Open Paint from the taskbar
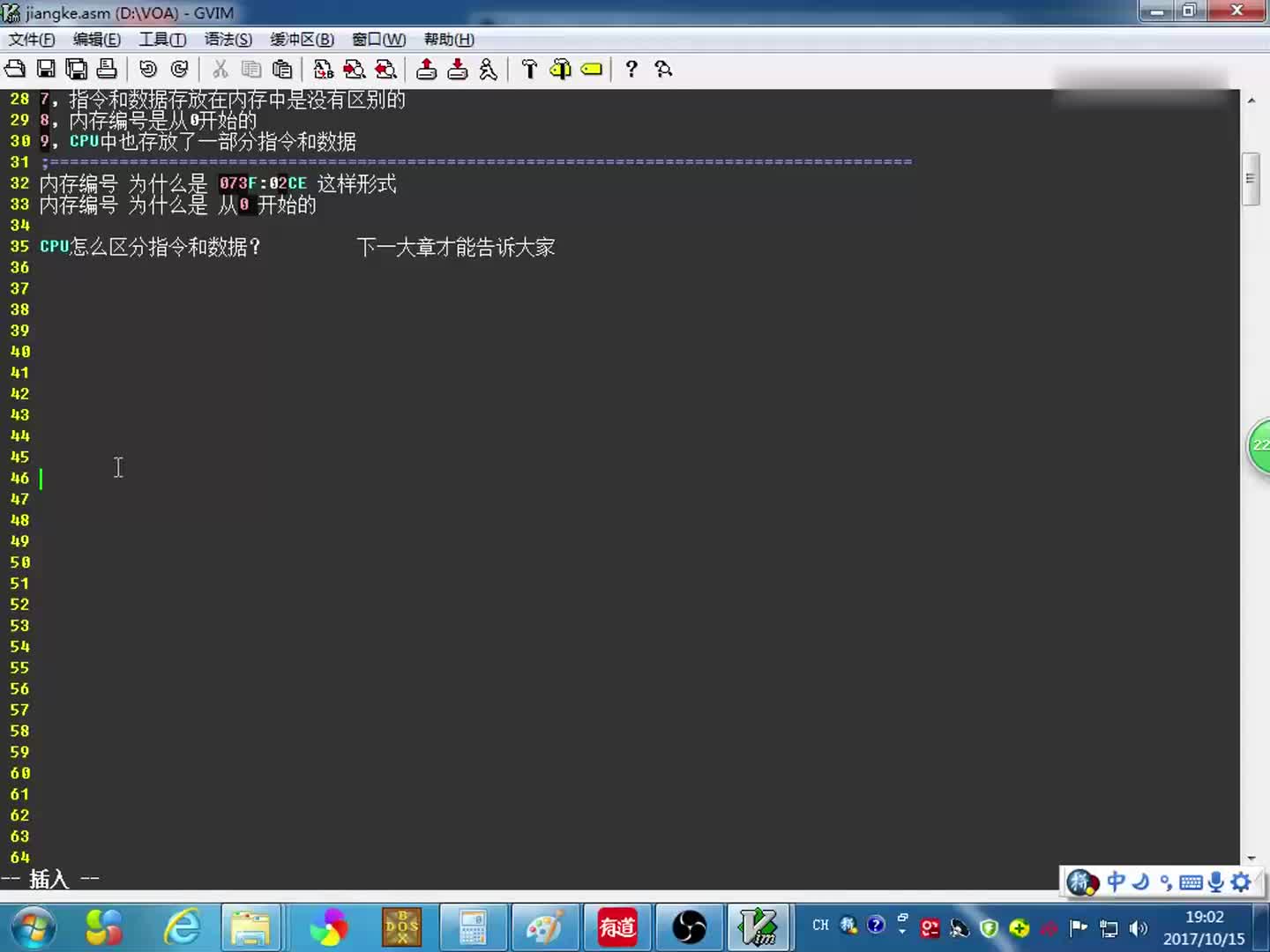Image resolution: width=1270 pixels, height=952 pixels. (544, 928)
